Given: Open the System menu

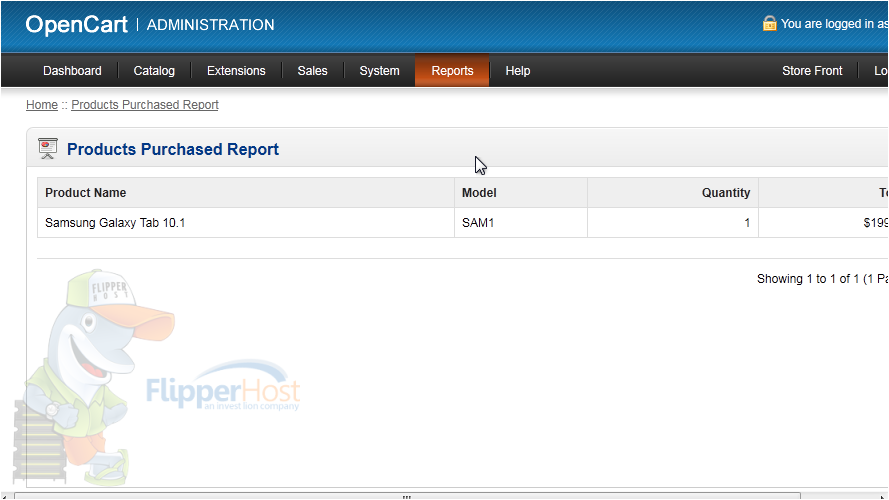Looking at the screenshot, I should pos(379,71).
